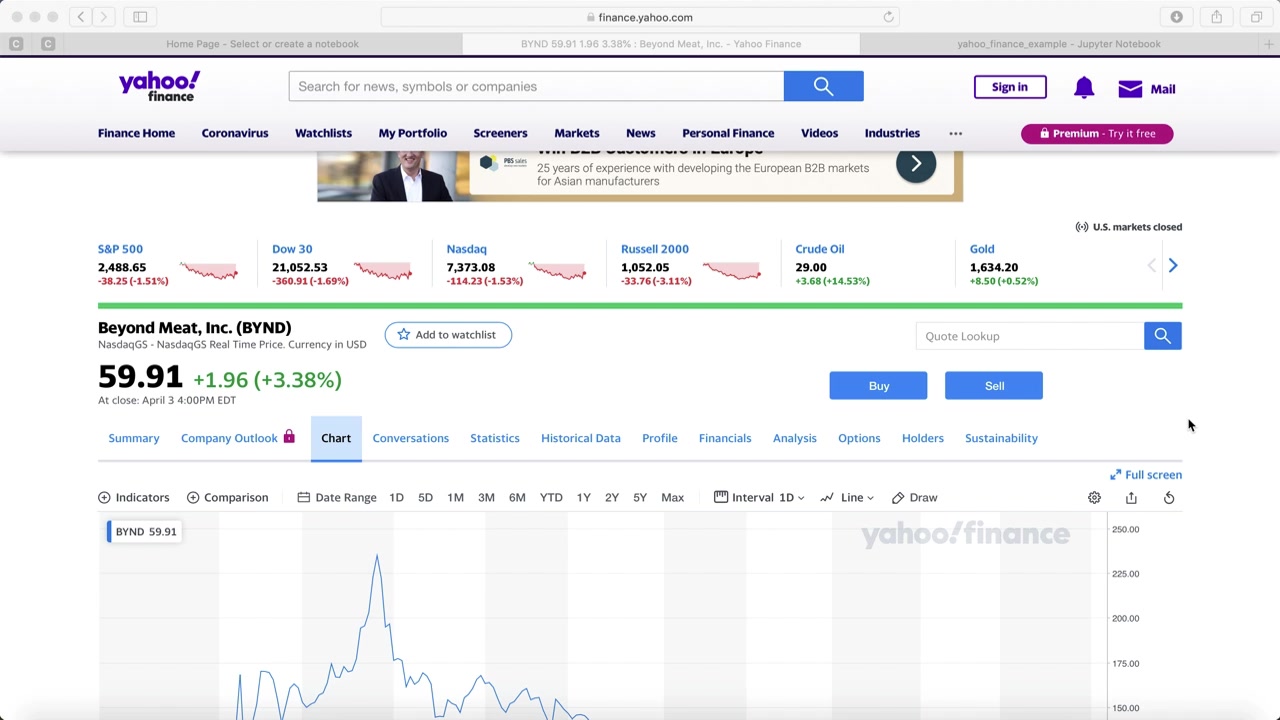Viewport: 1280px width, 720px height.
Task: Select the 3M range
Action: coord(486,497)
